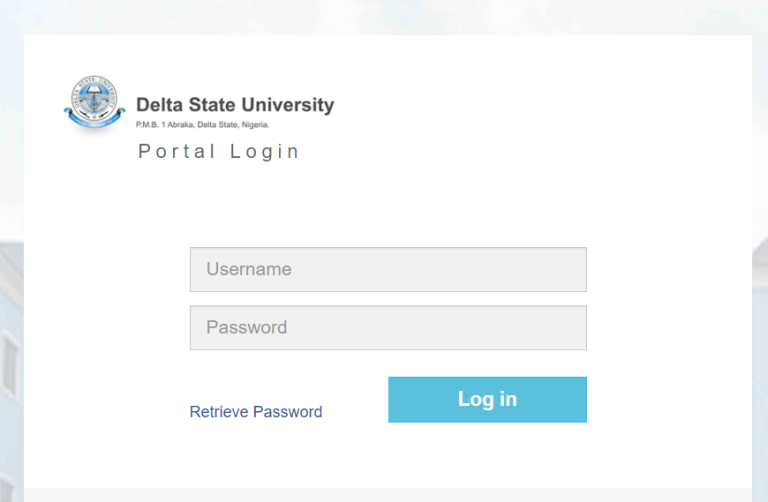Screen dimensions: 768x502
Task: Click in the Username input field
Action: pos(388,269)
